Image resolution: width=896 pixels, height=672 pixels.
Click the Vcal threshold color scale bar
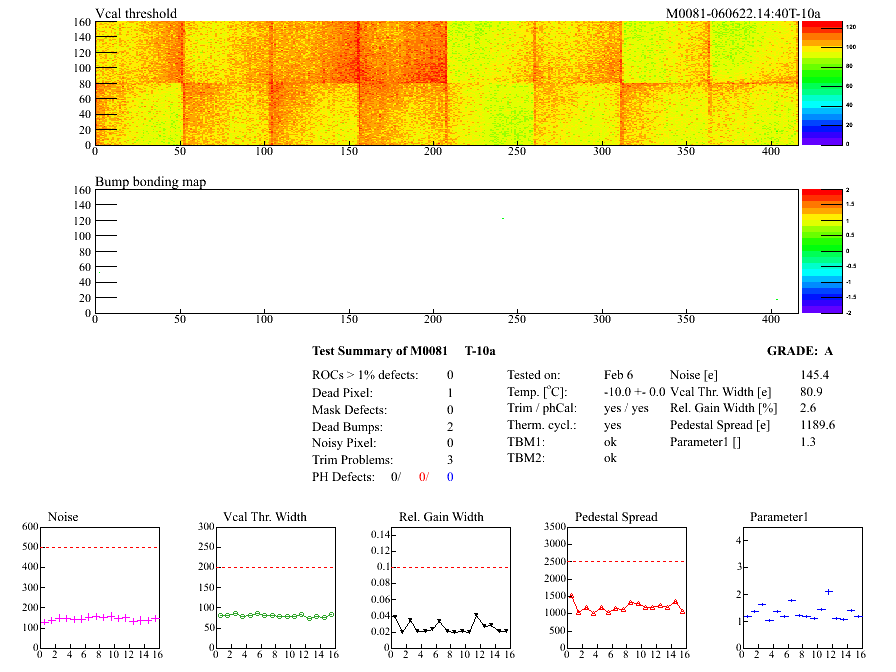click(x=815, y=83)
